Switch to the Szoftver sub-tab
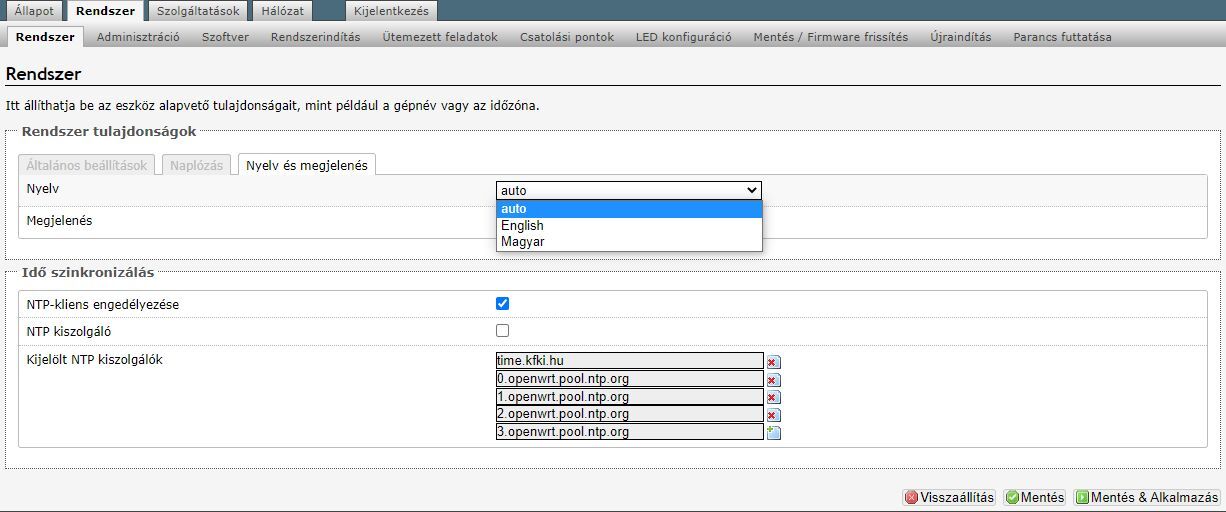 tap(225, 37)
